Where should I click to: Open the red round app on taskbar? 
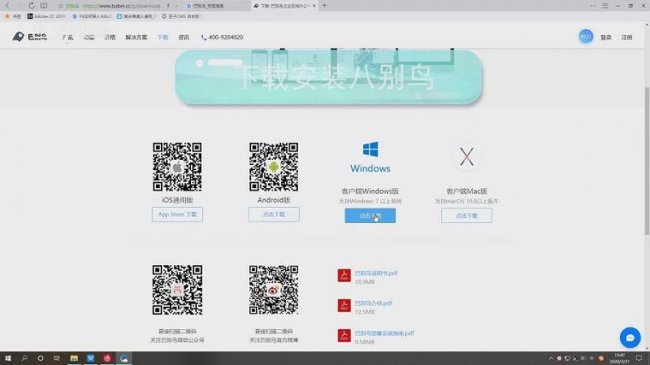107,358
